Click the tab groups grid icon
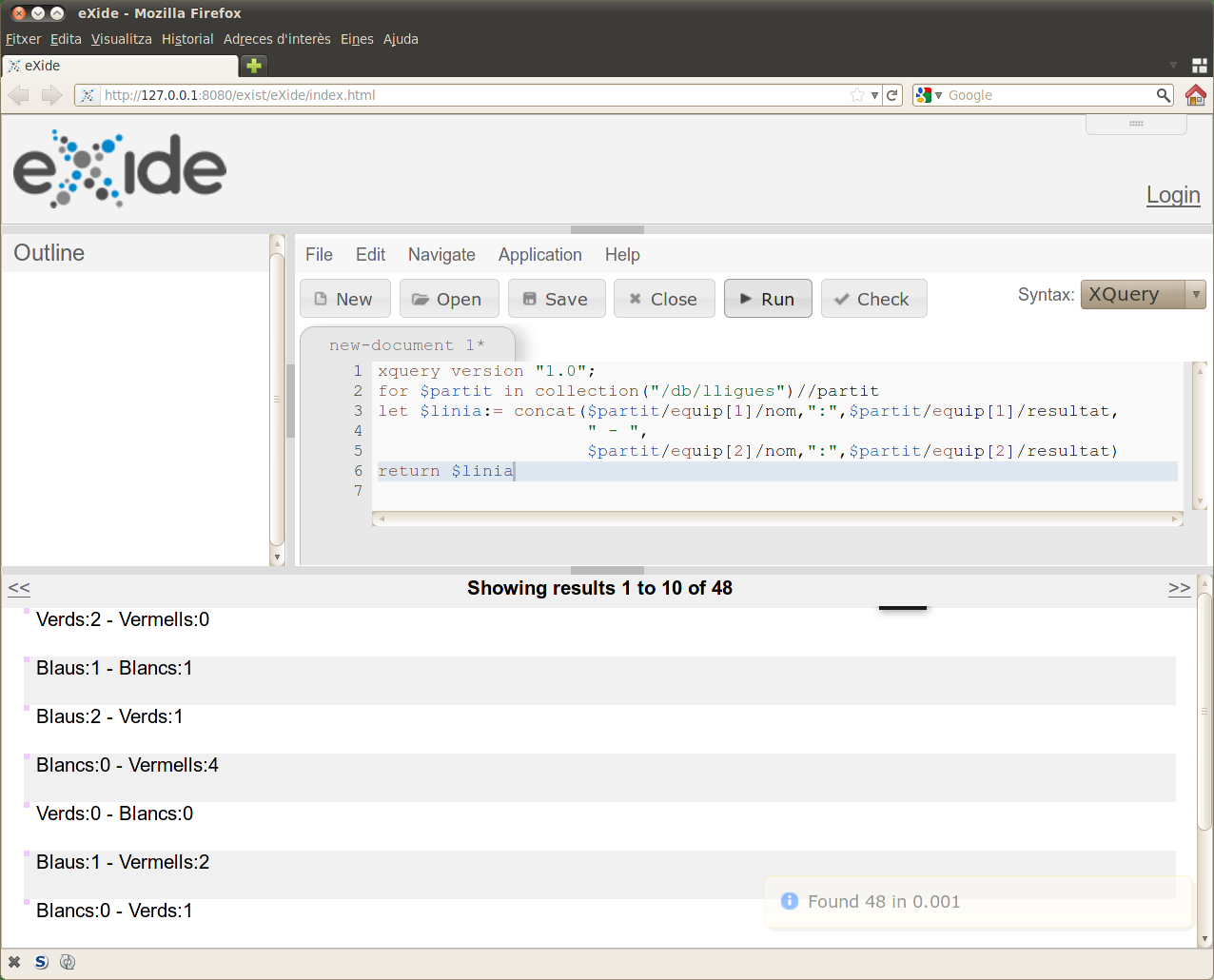The image size is (1214, 980). 1199,66
